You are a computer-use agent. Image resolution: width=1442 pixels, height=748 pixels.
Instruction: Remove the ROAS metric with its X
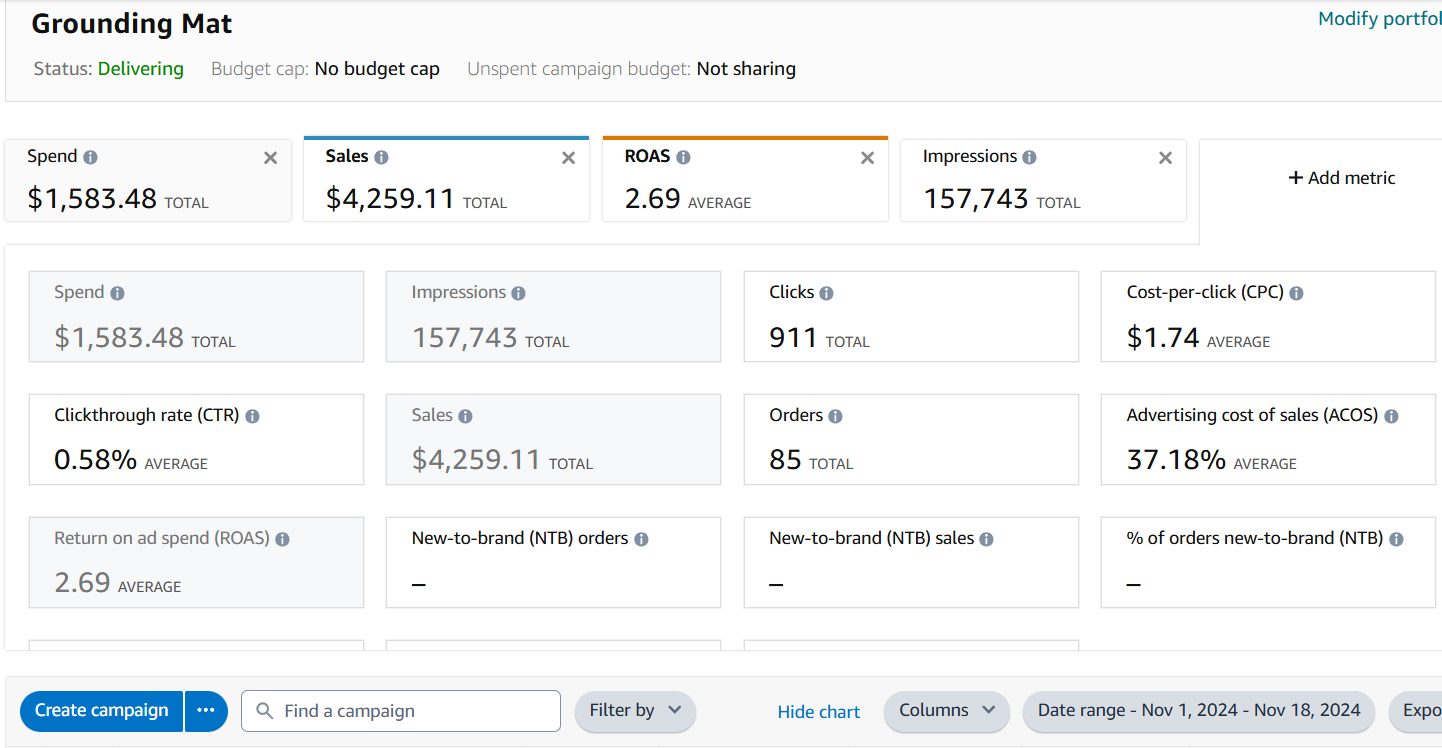click(x=867, y=158)
